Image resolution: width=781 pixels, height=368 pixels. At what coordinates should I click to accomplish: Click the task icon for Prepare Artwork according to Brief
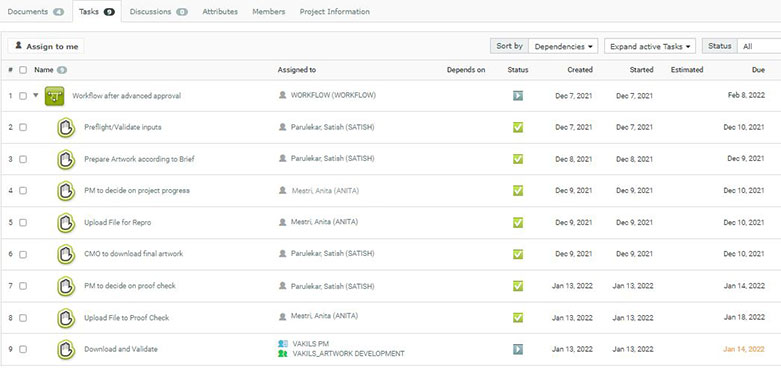[66, 159]
